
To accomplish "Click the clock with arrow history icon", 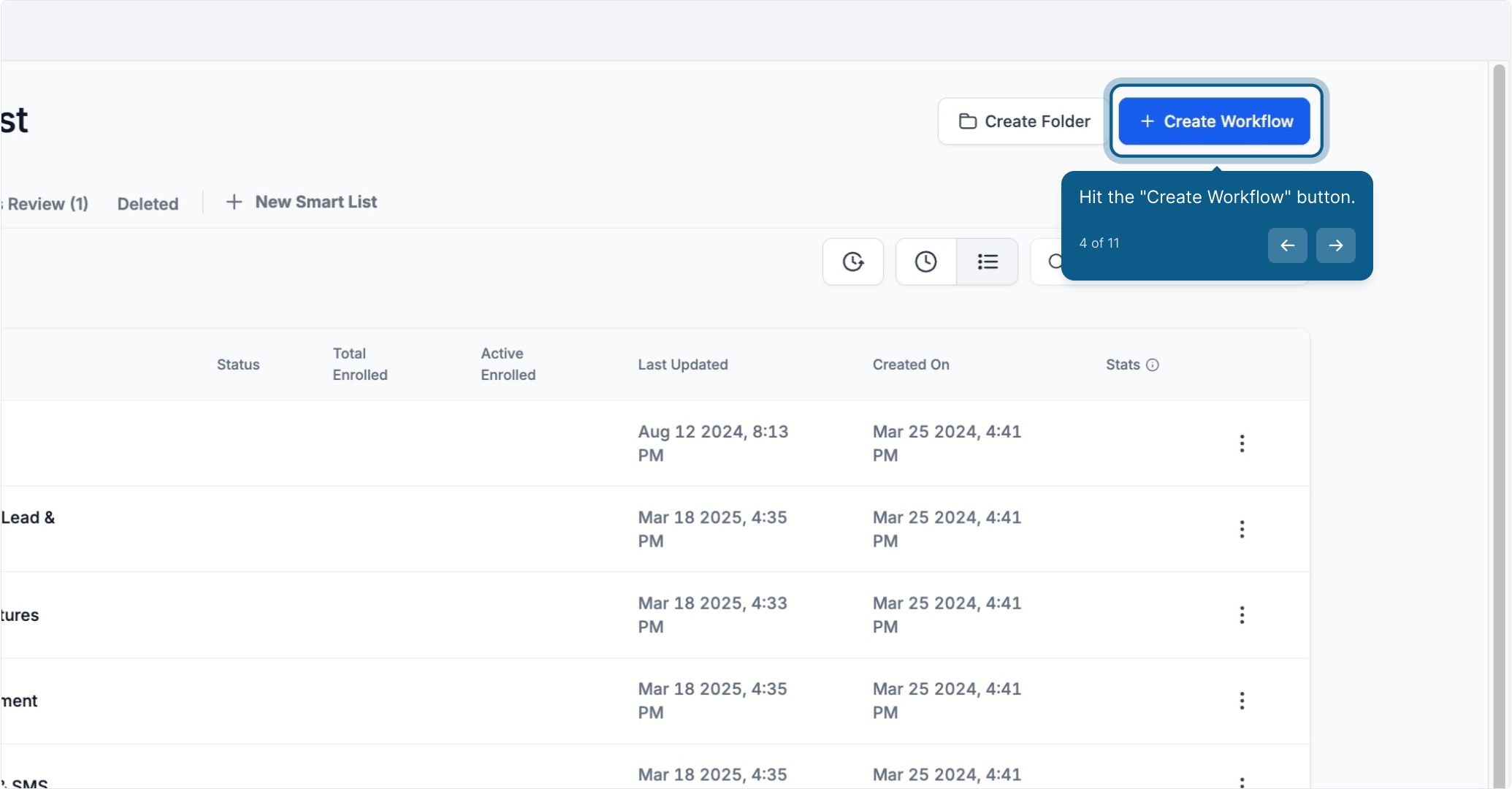I will pos(852,262).
